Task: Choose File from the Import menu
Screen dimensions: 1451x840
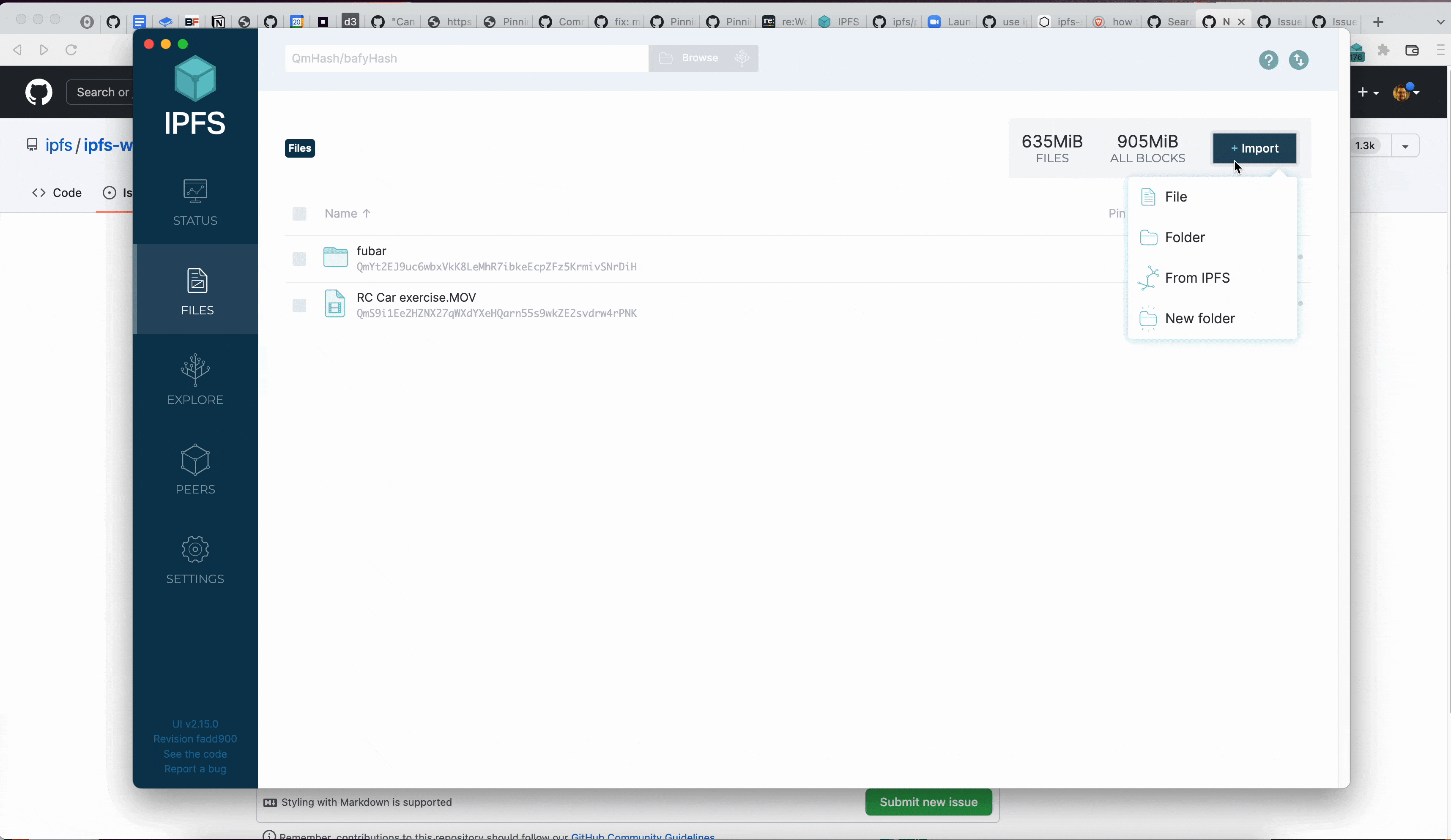Action: coord(1212,197)
